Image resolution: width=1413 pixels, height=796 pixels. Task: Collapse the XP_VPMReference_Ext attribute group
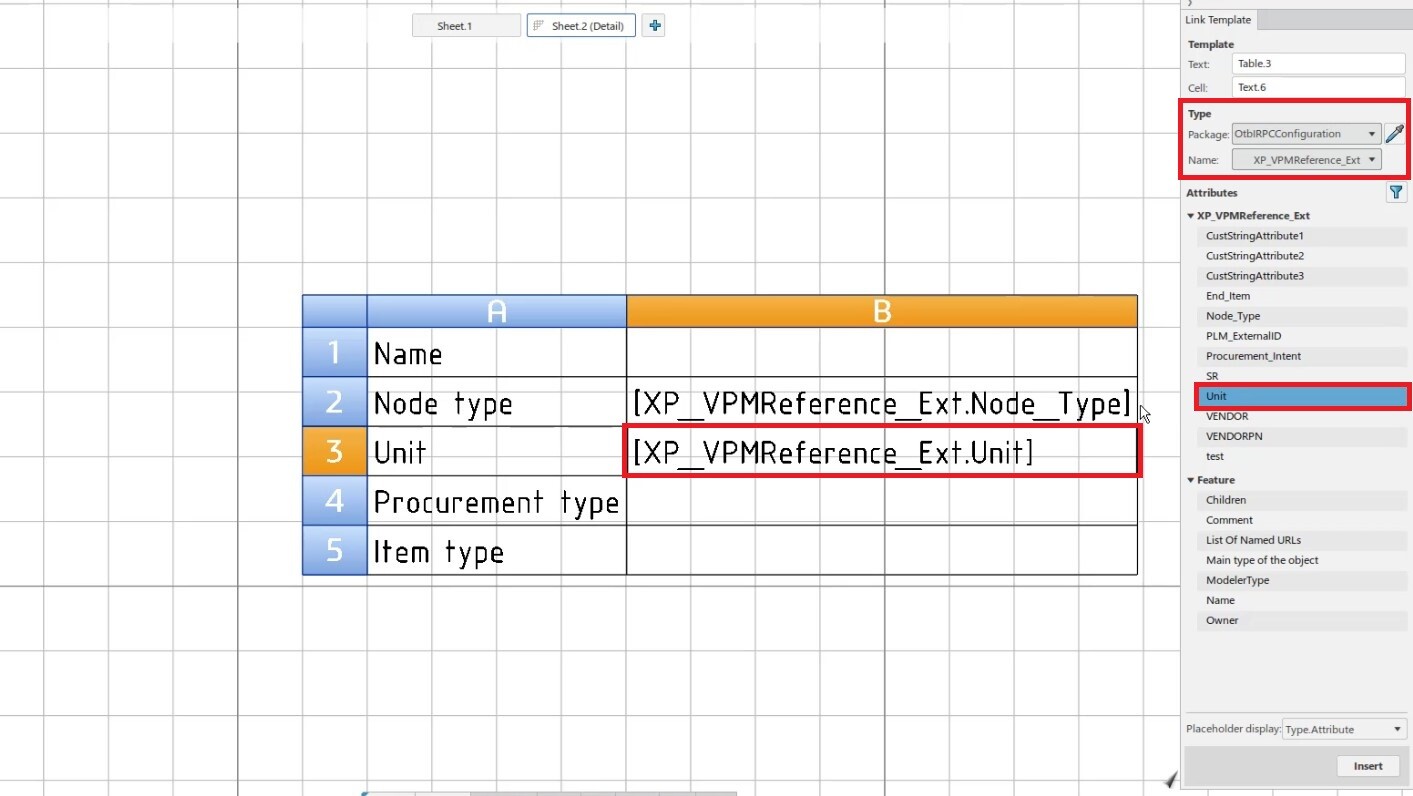(1190, 216)
